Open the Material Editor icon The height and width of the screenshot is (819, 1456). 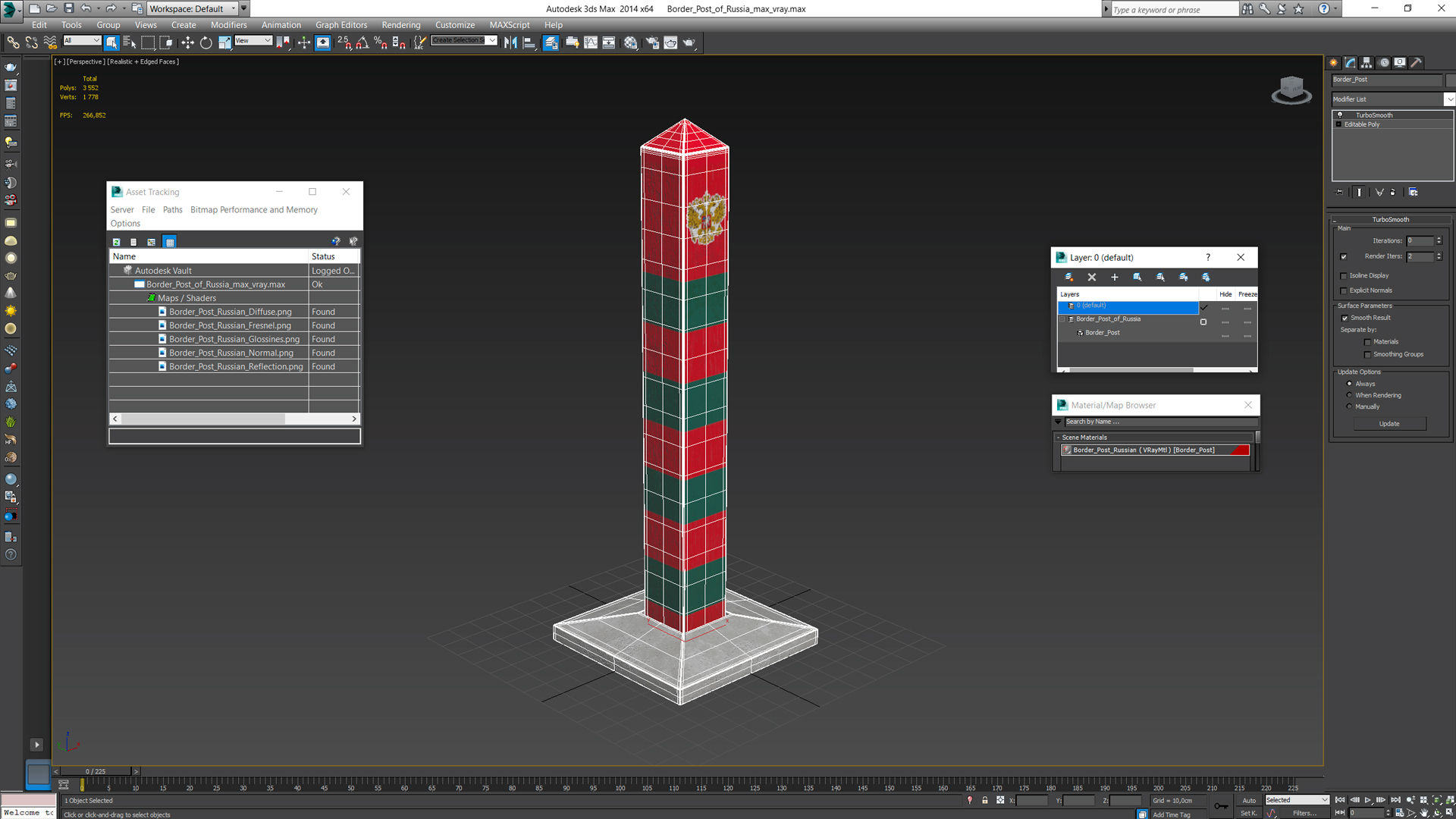point(631,42)
